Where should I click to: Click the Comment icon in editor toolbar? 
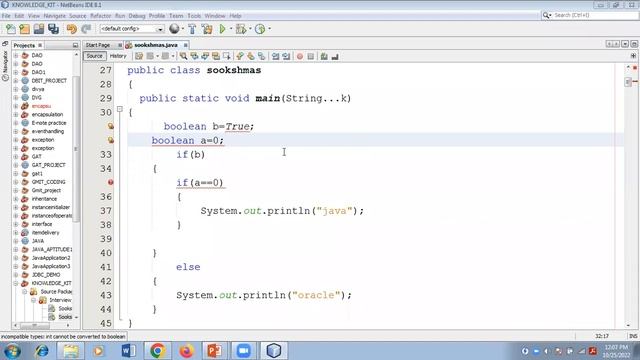(x=324, y=56)
